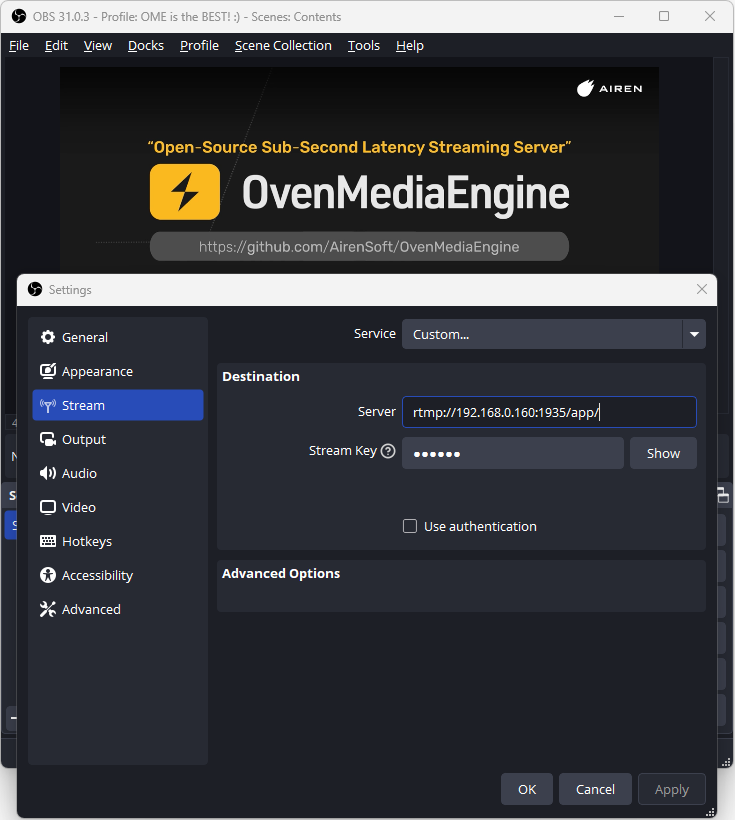
Task: Close the Settings dialog window
Action: point(701,290)
